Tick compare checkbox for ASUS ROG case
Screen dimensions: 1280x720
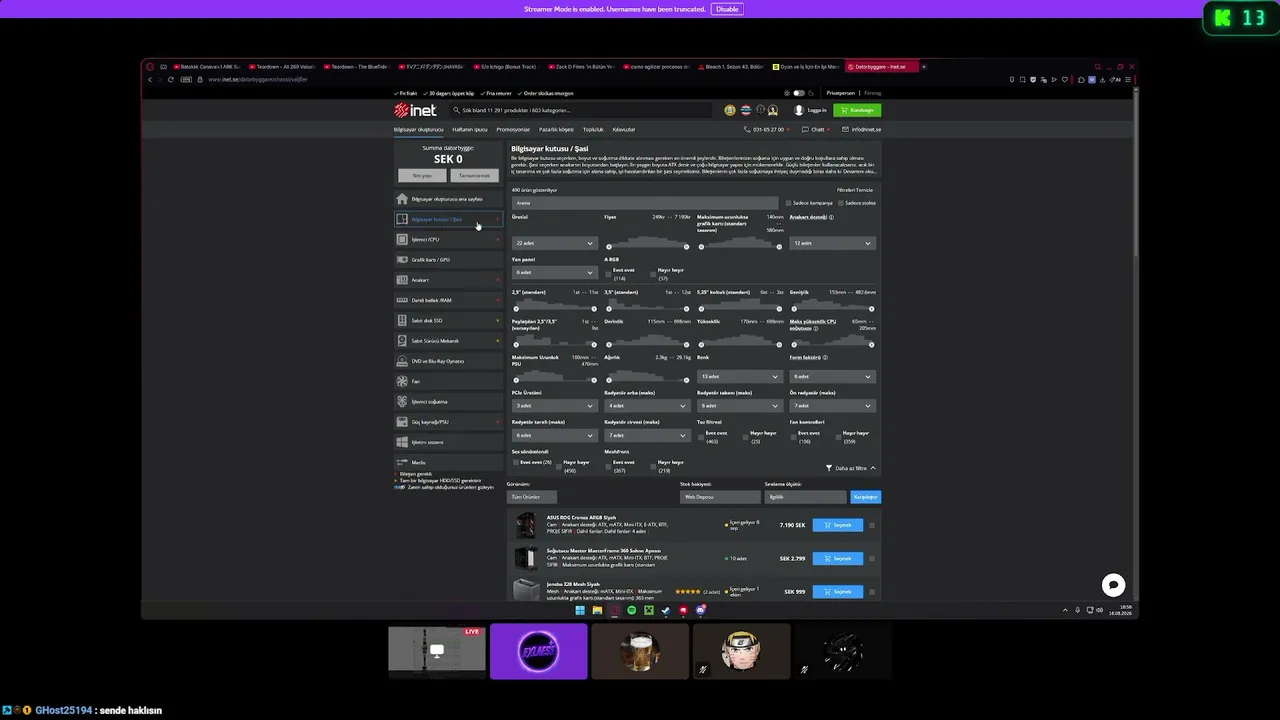pos(872,525)
